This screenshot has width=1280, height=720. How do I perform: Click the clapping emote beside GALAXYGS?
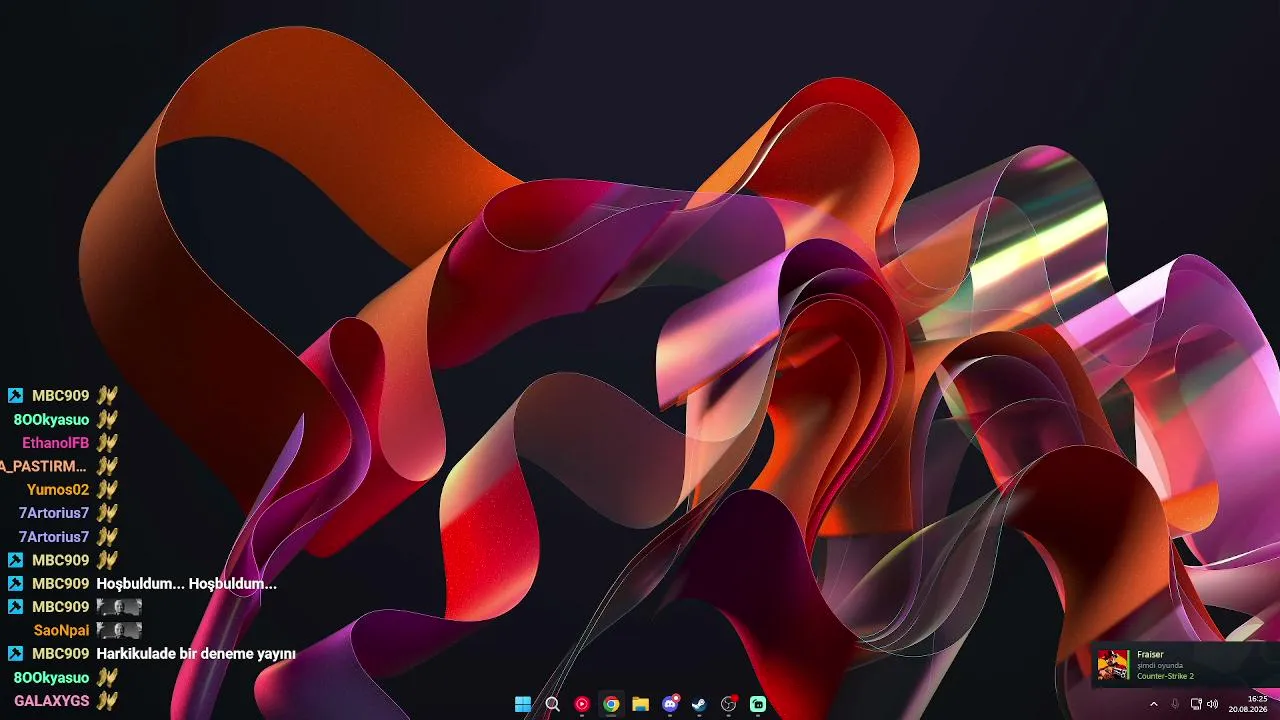pyautogui.click(x=107, y=700)
